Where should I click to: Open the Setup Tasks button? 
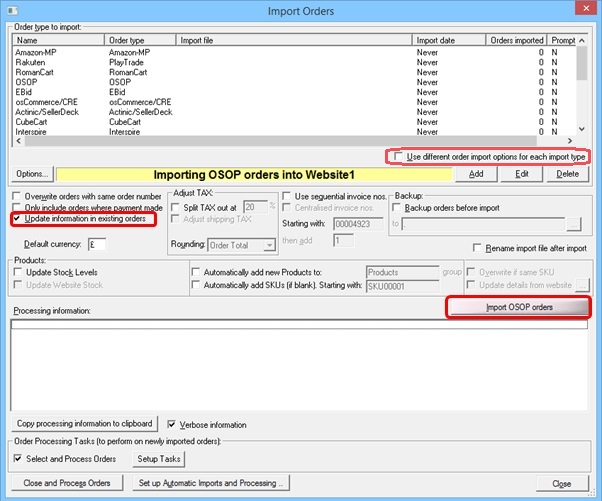click(159, 459)
